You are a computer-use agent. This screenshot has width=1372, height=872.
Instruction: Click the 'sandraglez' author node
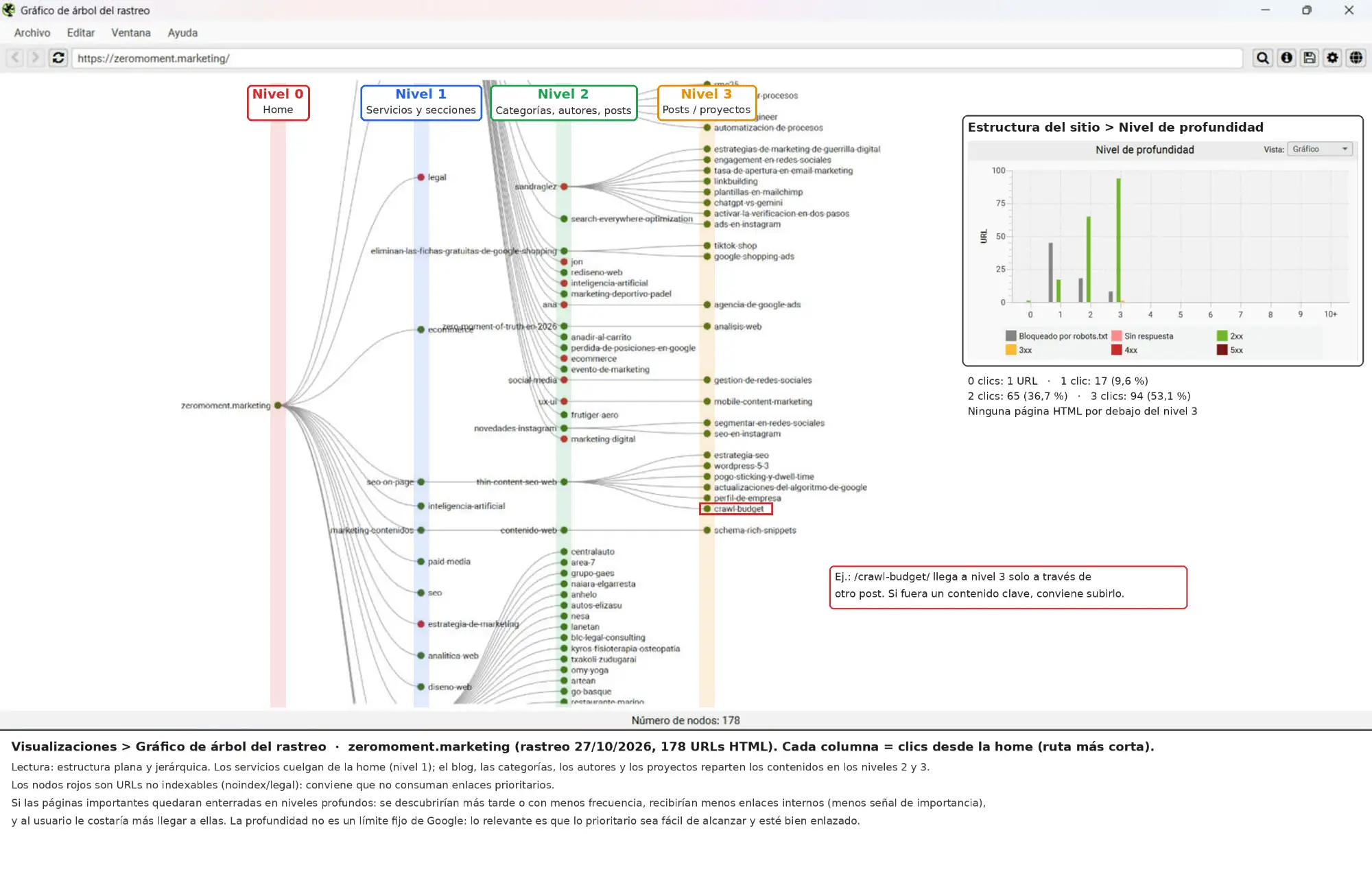(564, 187)
